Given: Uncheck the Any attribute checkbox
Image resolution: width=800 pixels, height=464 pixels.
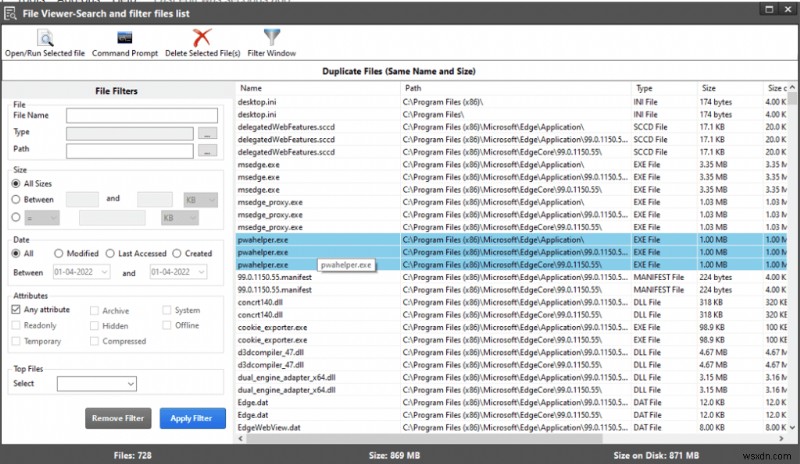Looking at the screenshot, I should (16, 309).
